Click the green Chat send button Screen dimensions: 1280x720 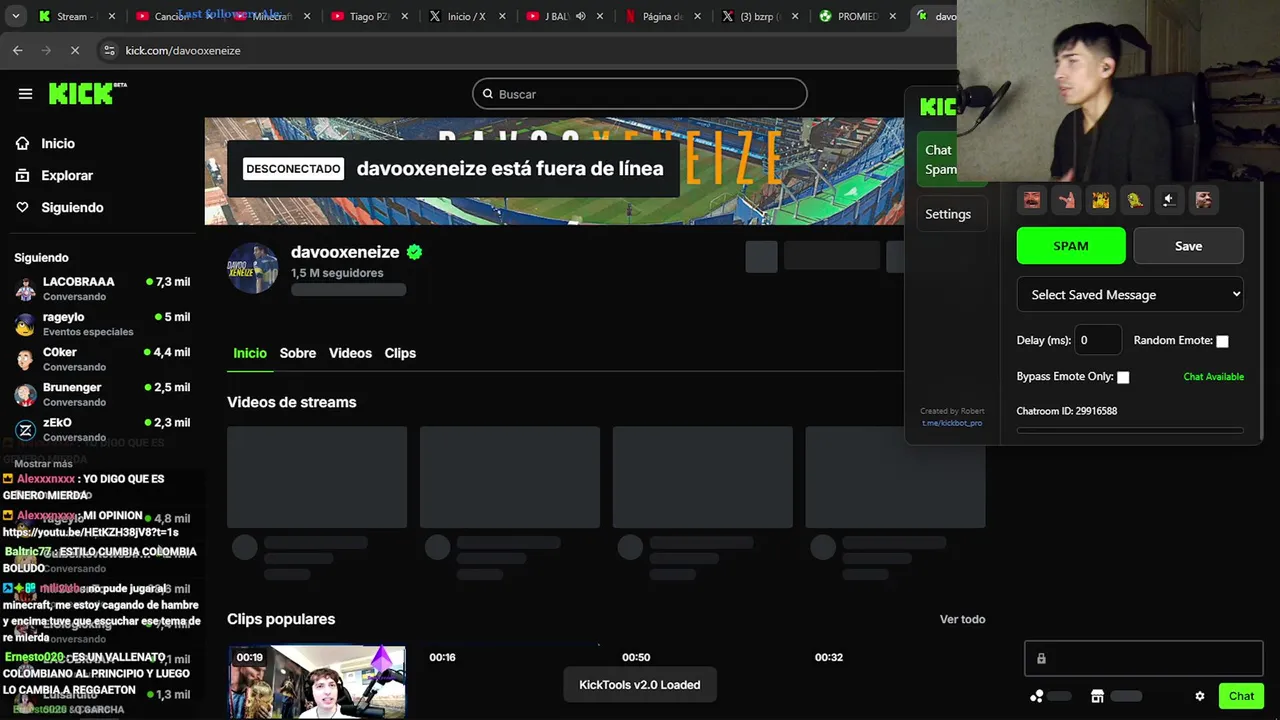click(1241, 696)
